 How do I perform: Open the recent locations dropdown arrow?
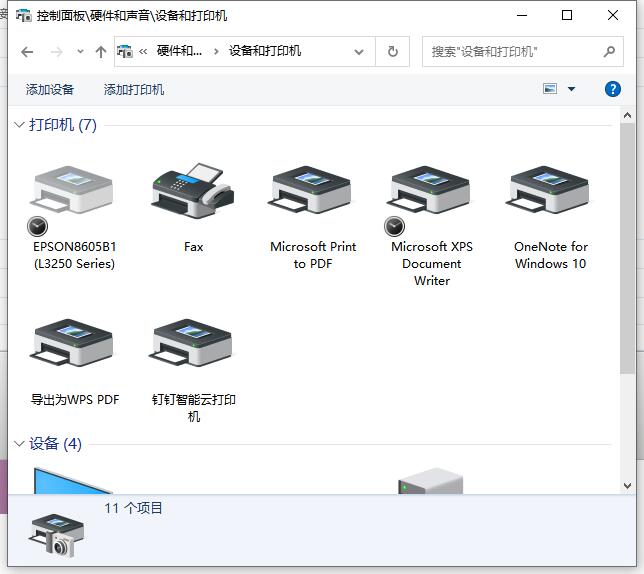point(80,52)
